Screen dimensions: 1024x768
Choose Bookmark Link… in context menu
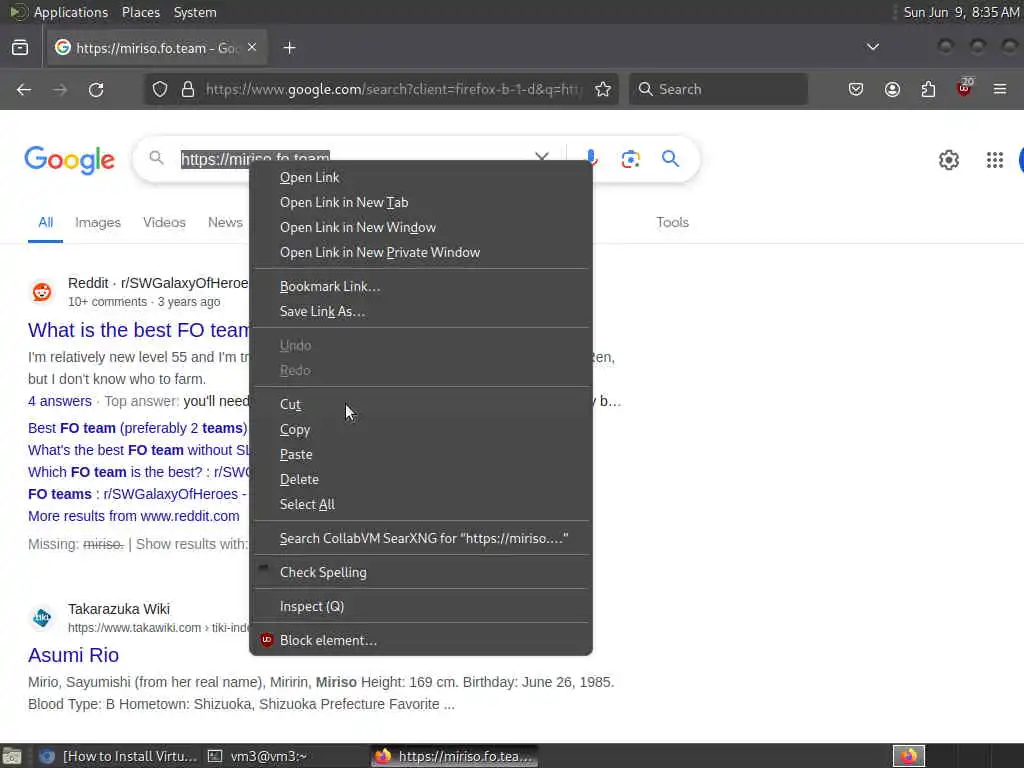tap(421, 287)
